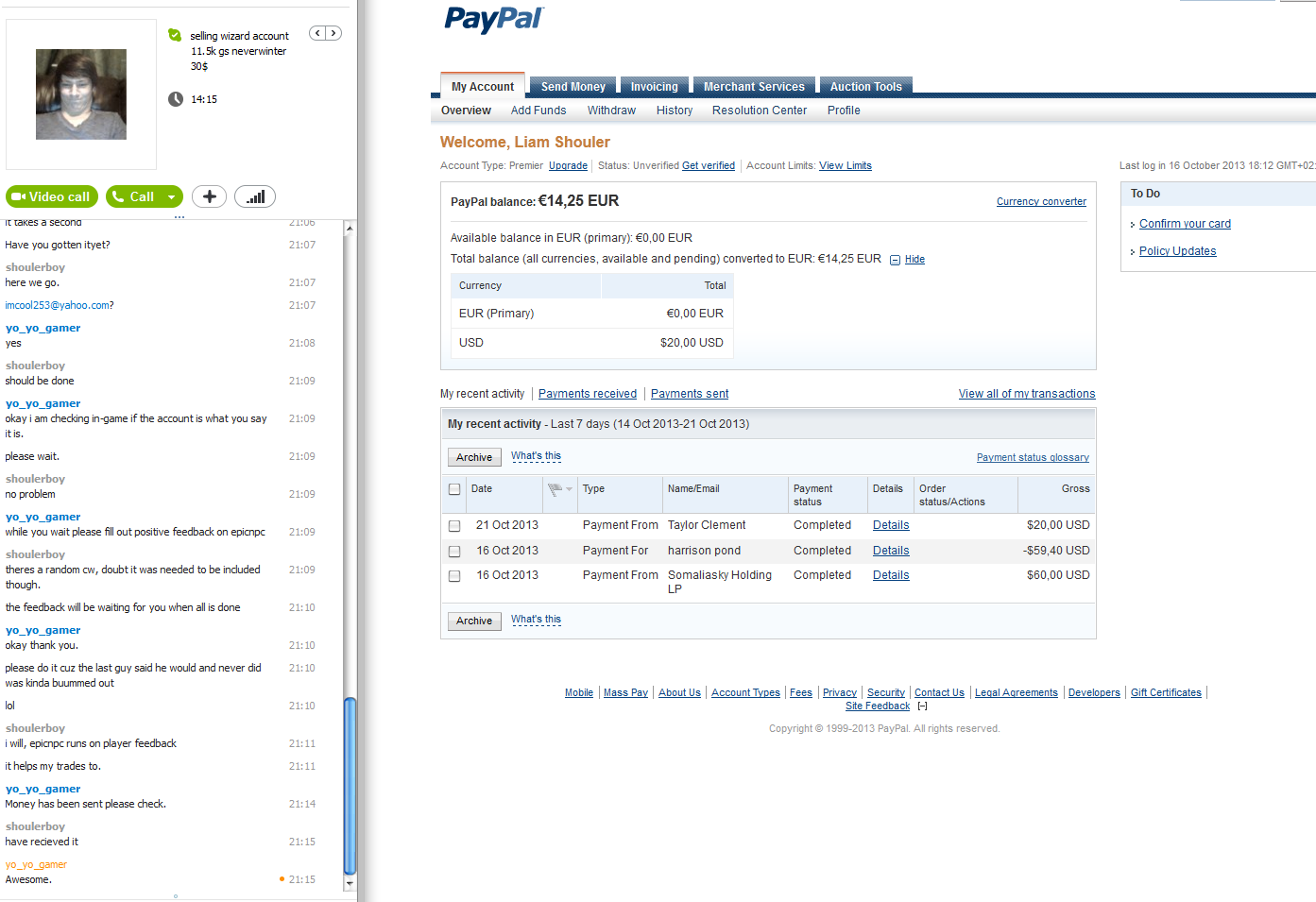Open the Invoicing tab

[x=655, y=86]
